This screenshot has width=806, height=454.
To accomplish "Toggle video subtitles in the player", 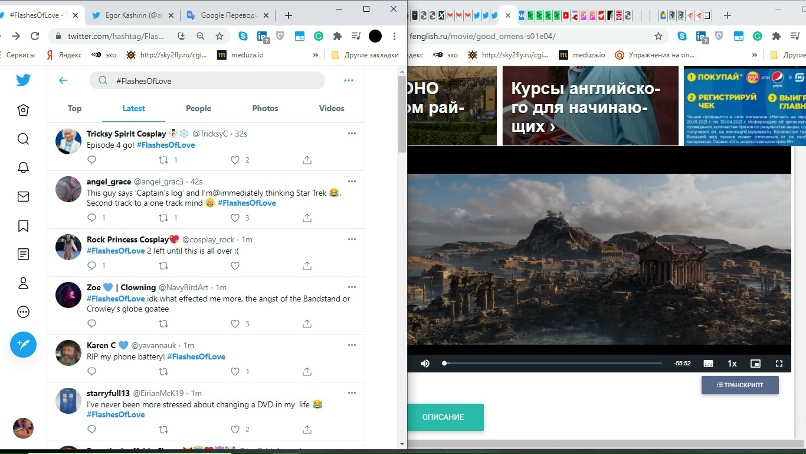I will pos(708,363).
